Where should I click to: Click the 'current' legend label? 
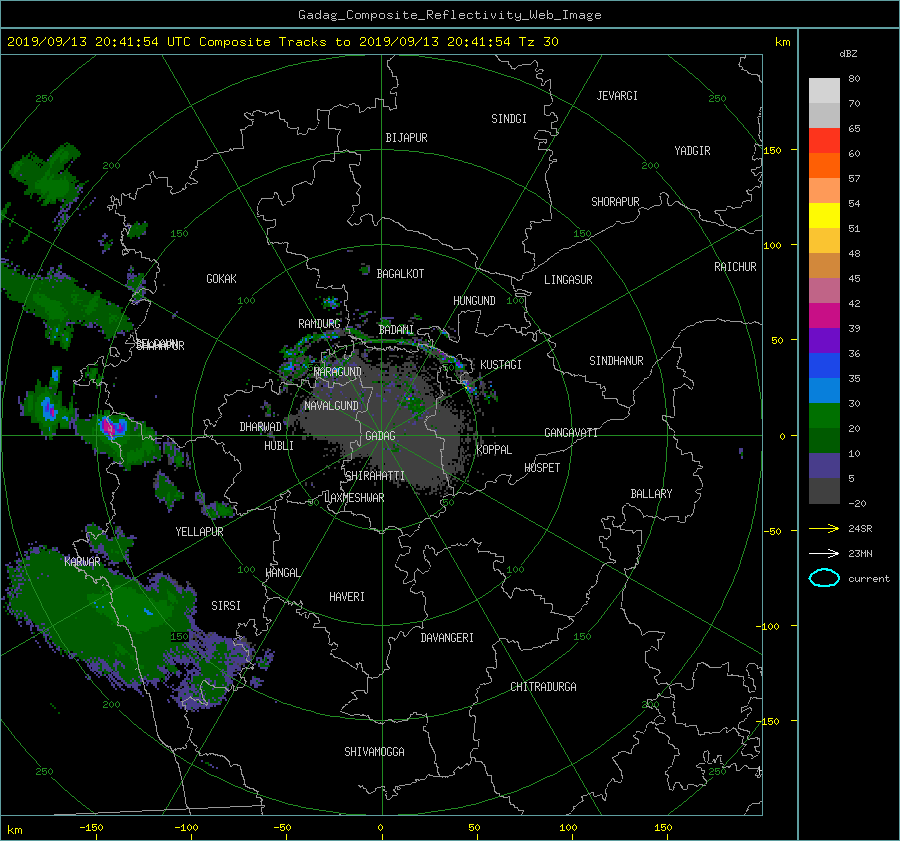tap(868, 579)
